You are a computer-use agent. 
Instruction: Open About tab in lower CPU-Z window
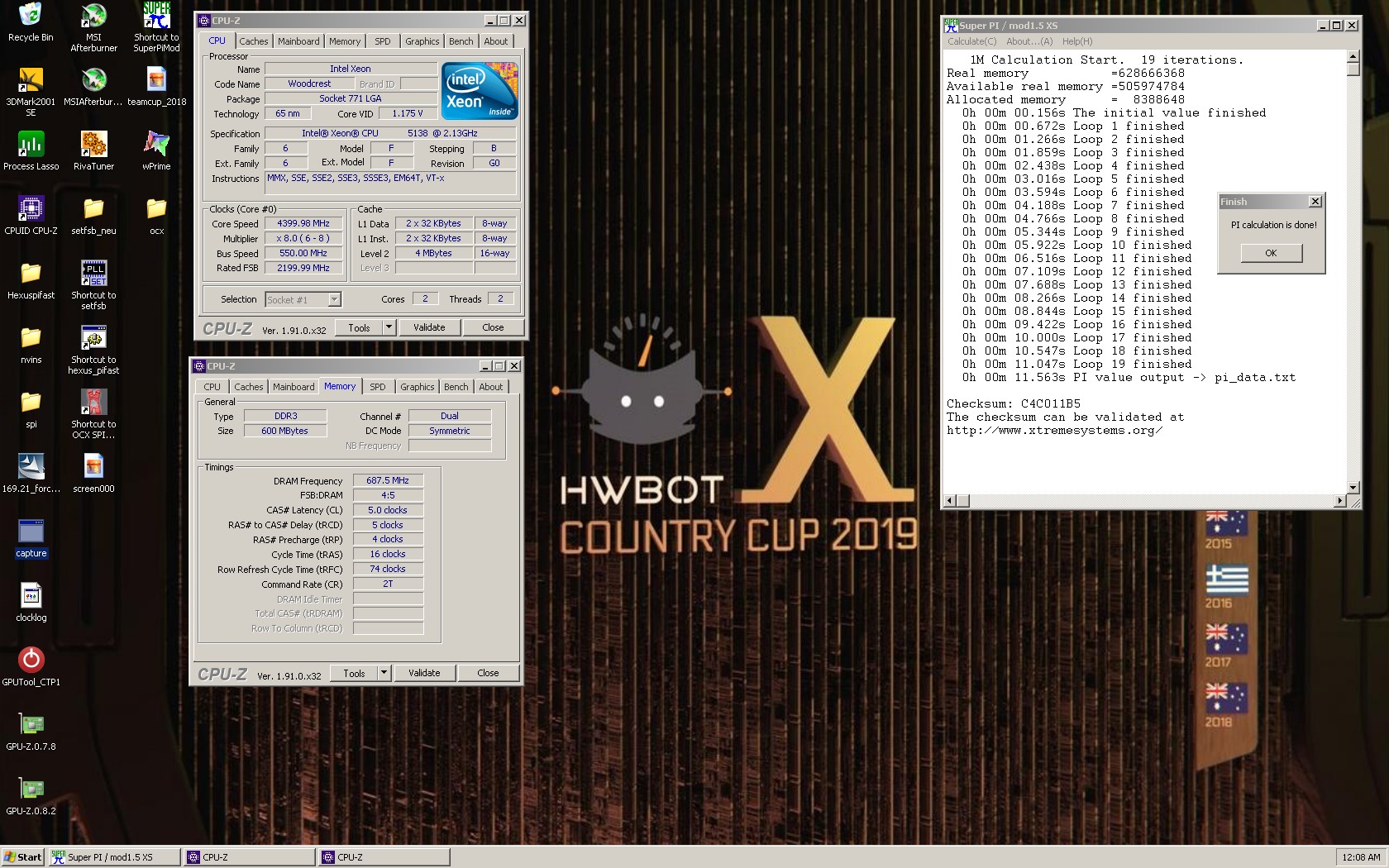tap(491, 387)
